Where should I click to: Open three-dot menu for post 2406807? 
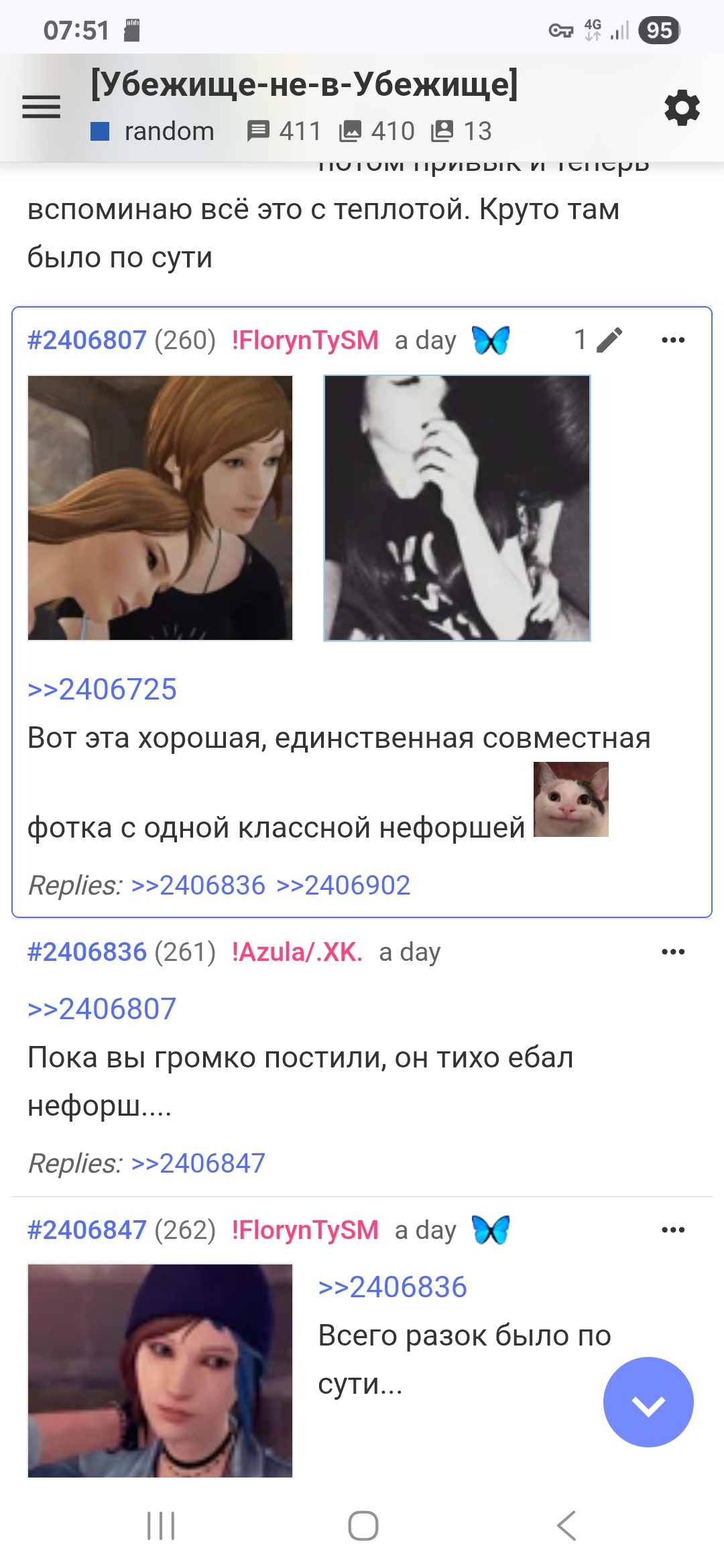point(673,340)
